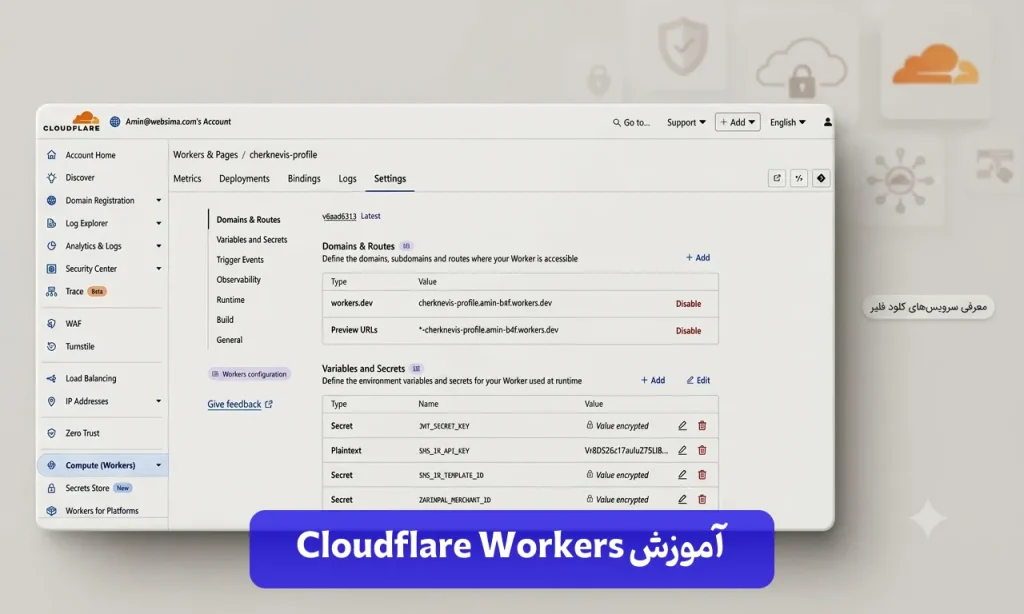Screen dimensions: 1024x614
Task: Click the Load Balancing icon
Action: coord(52,378)
